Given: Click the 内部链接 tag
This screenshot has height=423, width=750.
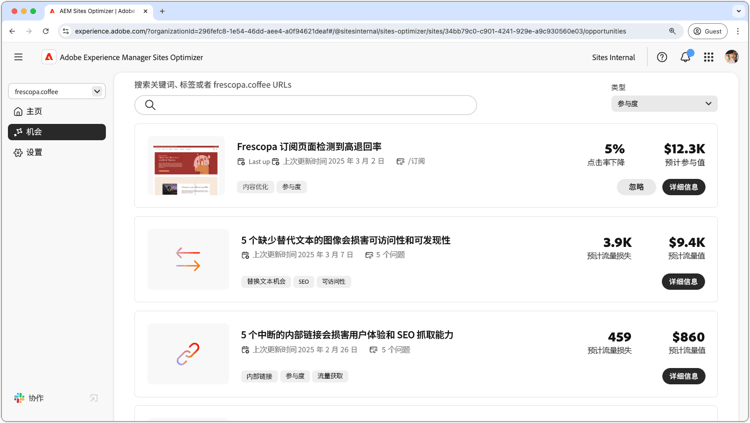Looking at the screenshot, I should [259, 376].
